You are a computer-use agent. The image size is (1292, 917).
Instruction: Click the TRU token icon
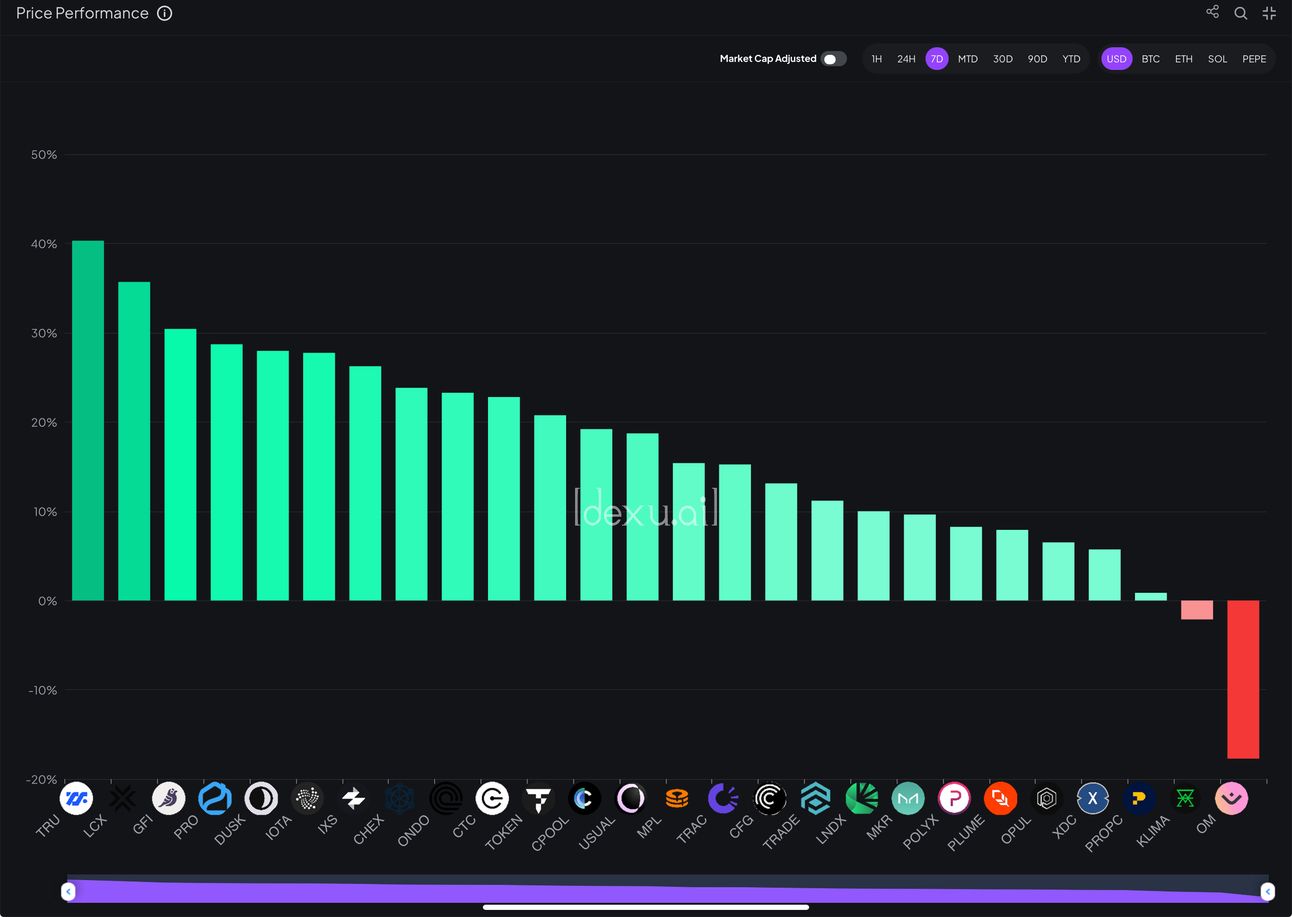(x=76, y=798)
